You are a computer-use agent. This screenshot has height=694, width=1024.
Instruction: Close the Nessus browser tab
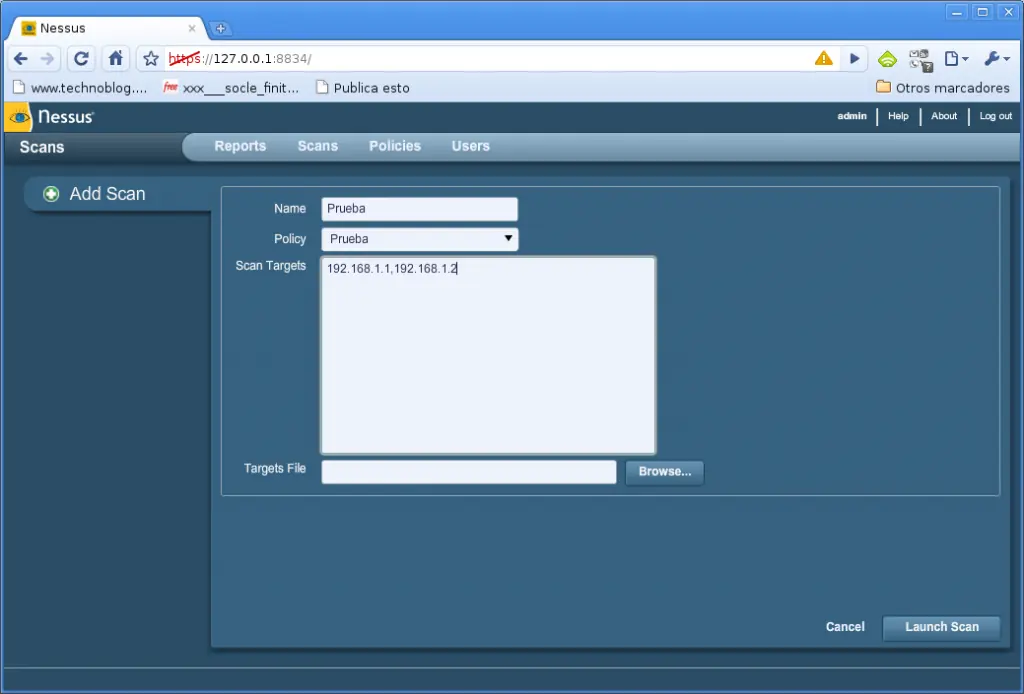(192, 29)
